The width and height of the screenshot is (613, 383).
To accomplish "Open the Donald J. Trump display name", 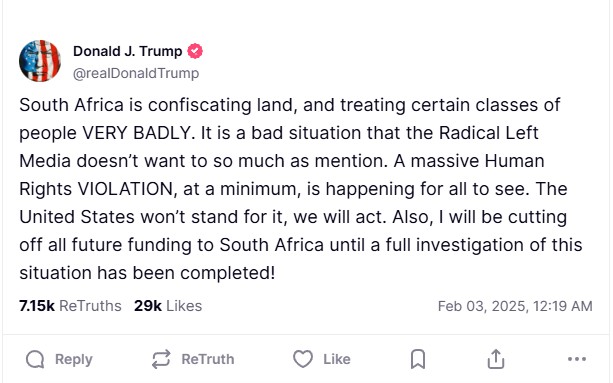I will tap(127, 51).
